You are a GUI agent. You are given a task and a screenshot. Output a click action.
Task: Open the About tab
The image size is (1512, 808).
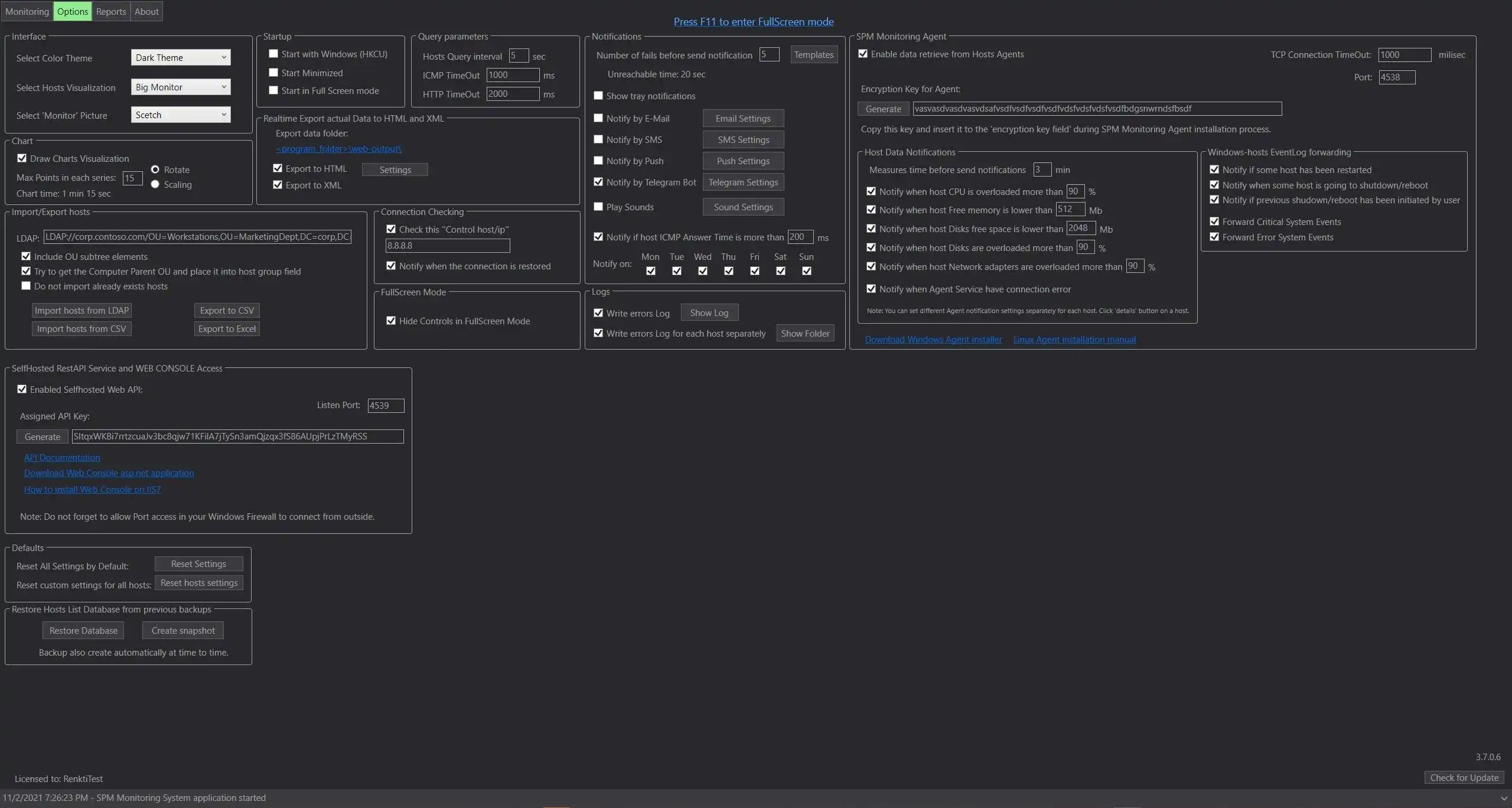pyautogui.click(x=146, y=11)
